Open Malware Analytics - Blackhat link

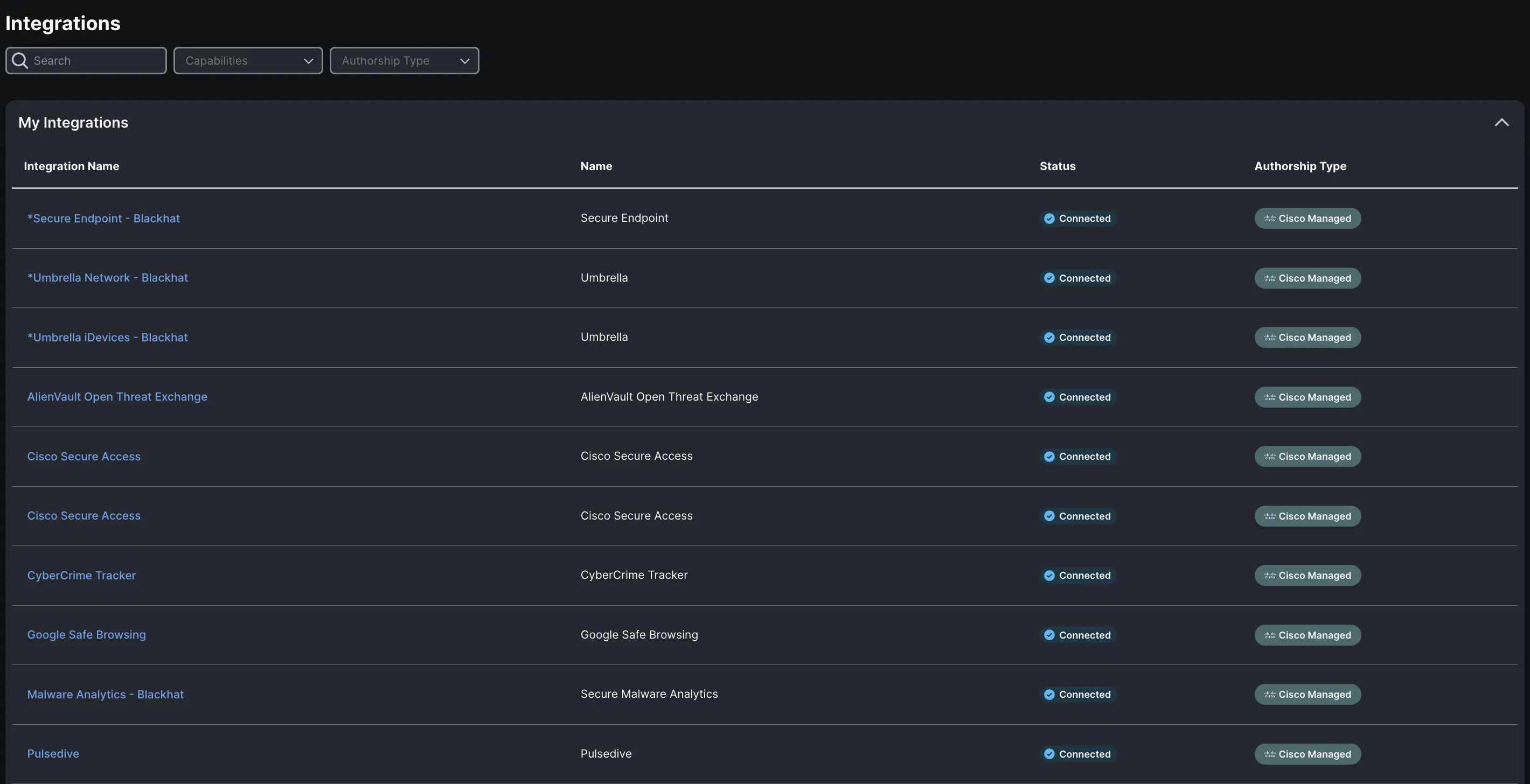[105, 695]
